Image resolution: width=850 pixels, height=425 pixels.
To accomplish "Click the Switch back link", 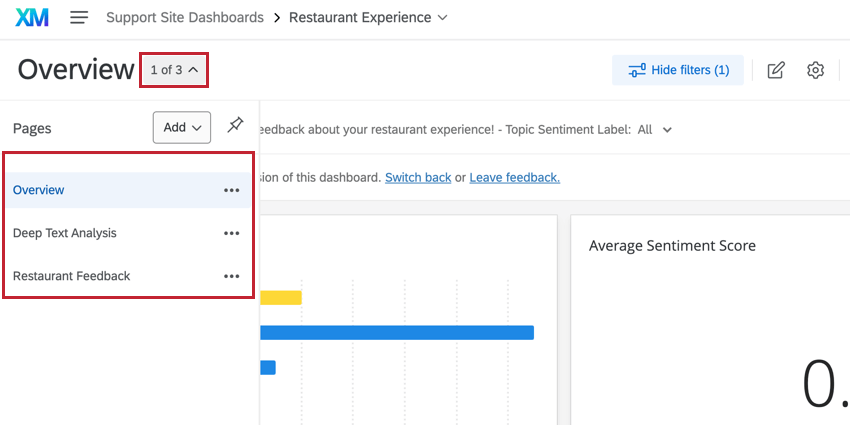I will (418, 177).
